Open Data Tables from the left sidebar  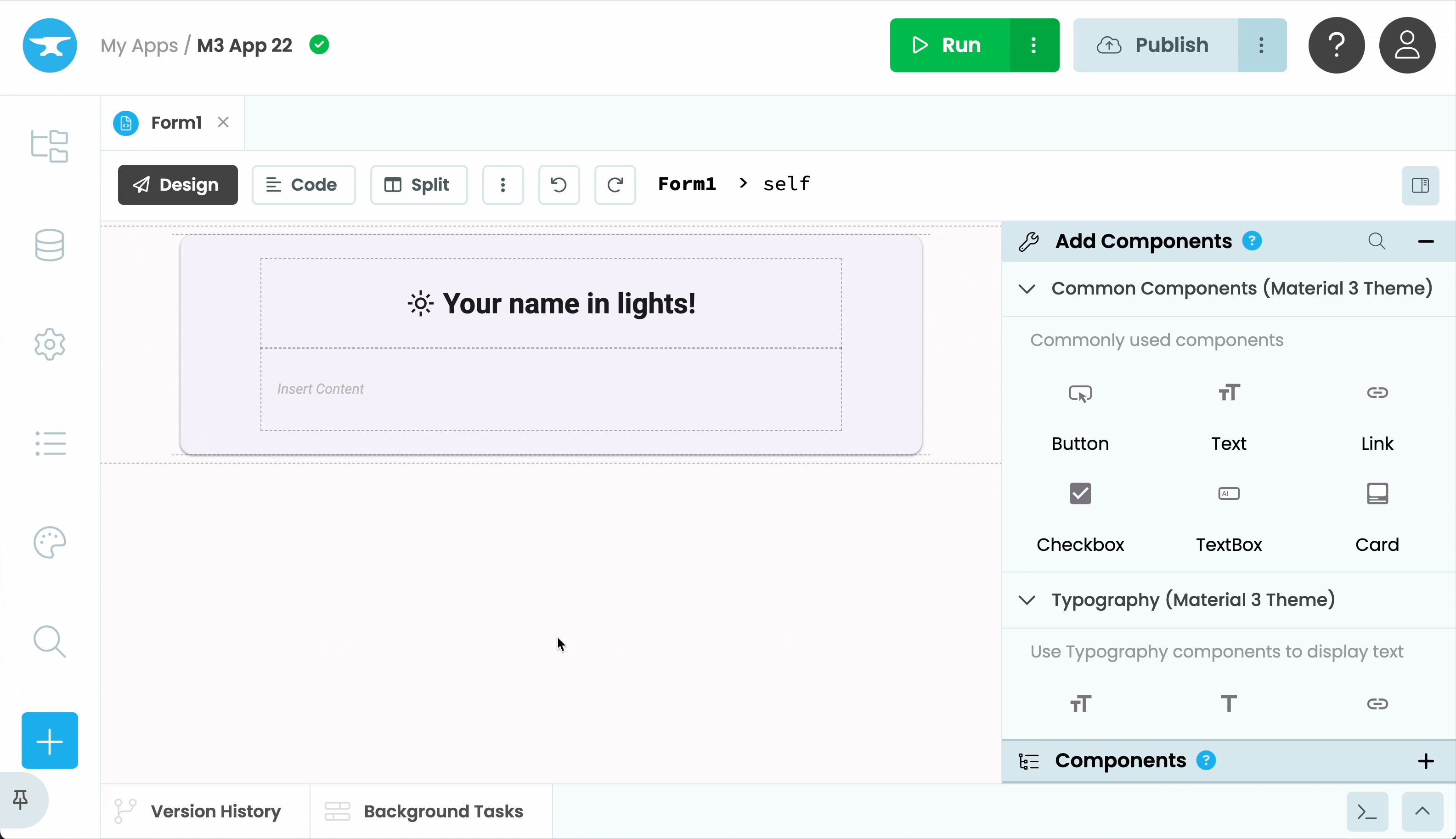[49, 245]
